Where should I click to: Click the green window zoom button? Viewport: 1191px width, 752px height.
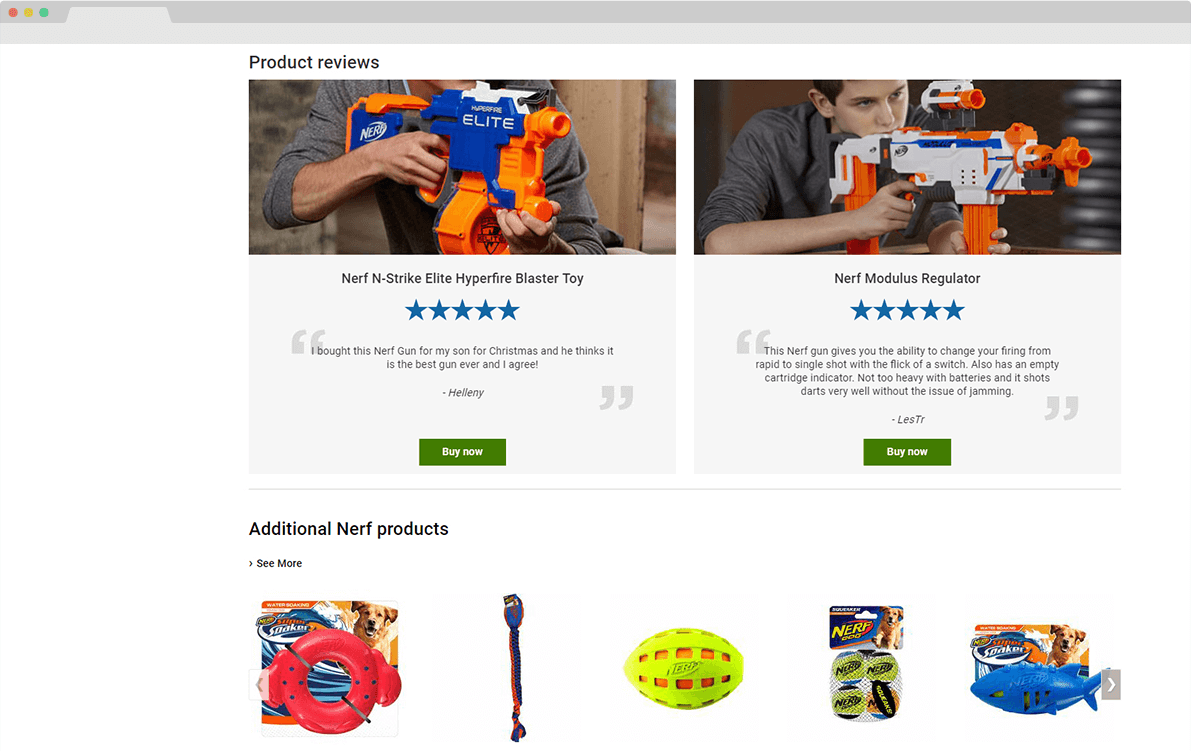44,12
